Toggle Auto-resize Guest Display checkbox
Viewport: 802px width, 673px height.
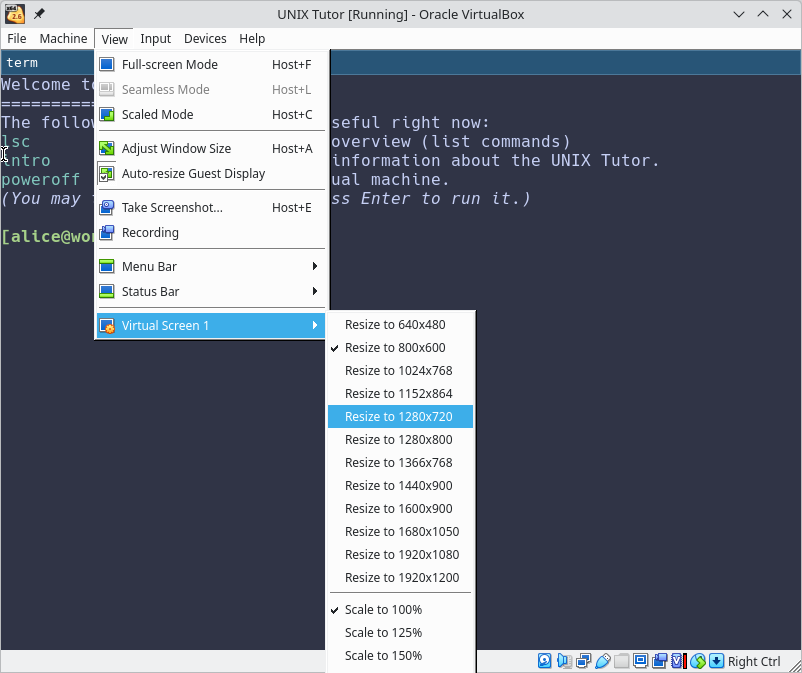[x=106, y=173]
